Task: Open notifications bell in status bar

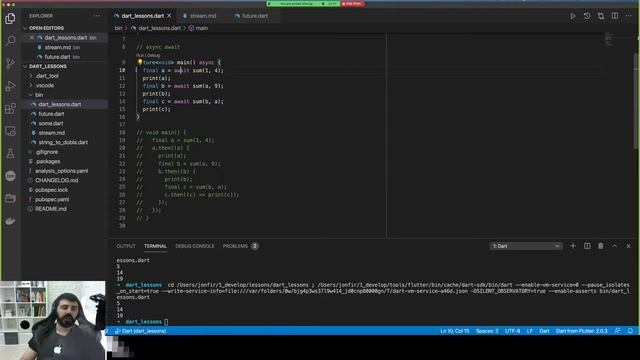Action: pos(630,331)
